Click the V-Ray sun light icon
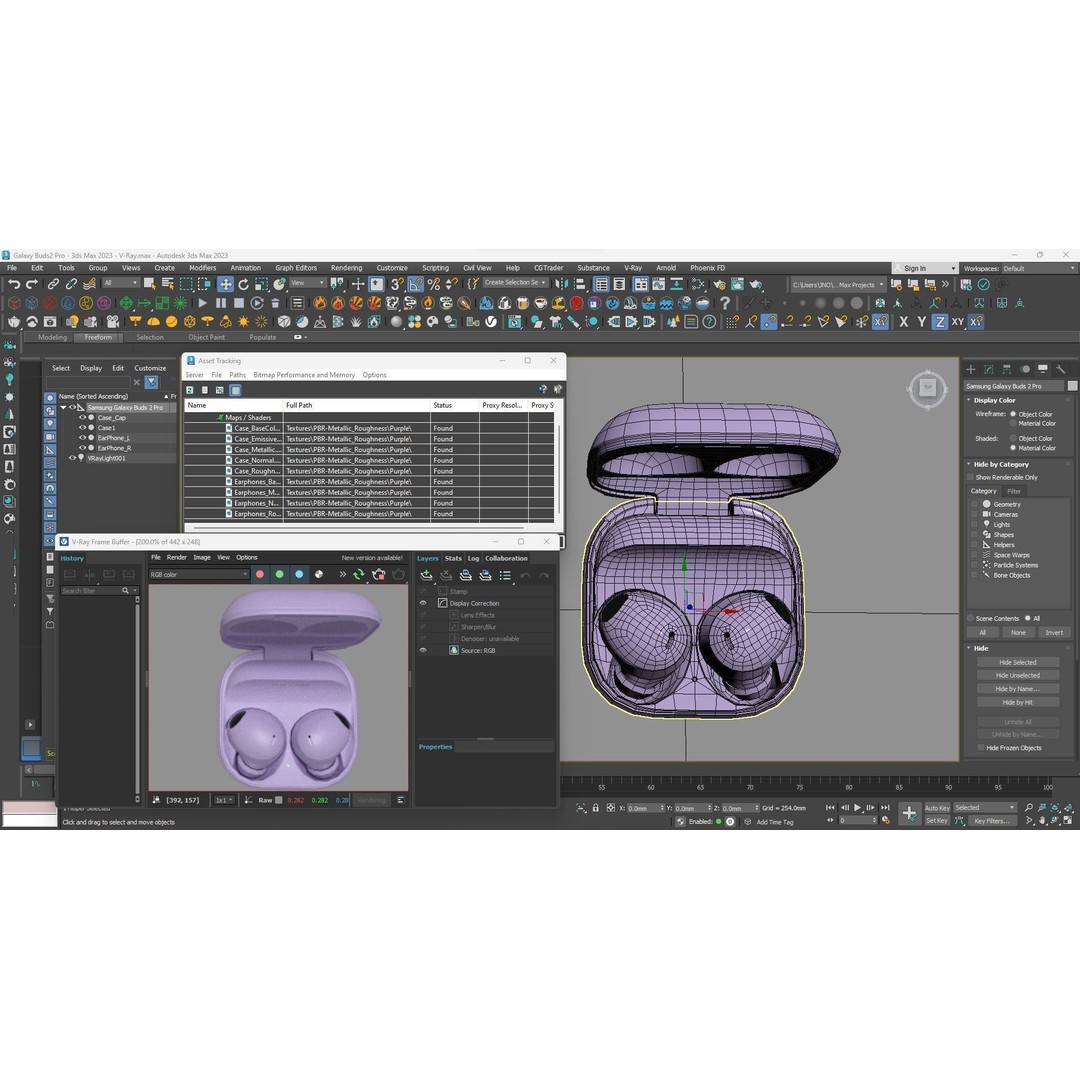Screen dimensions: 1080x1080 click(x=243, y=322)
